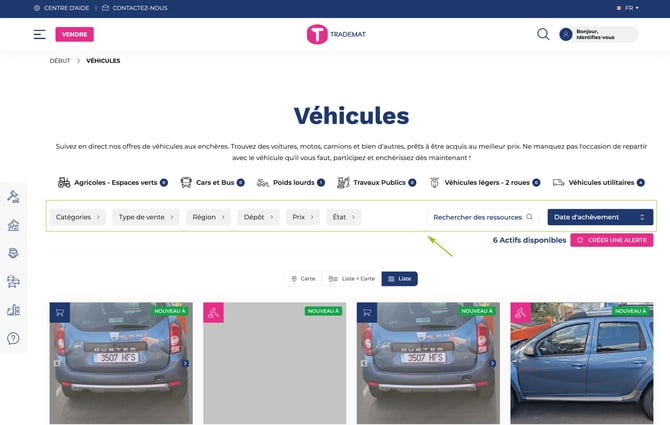Click the building sidebar icon
This screenshot has height=425, width=670.
[13, 225]
